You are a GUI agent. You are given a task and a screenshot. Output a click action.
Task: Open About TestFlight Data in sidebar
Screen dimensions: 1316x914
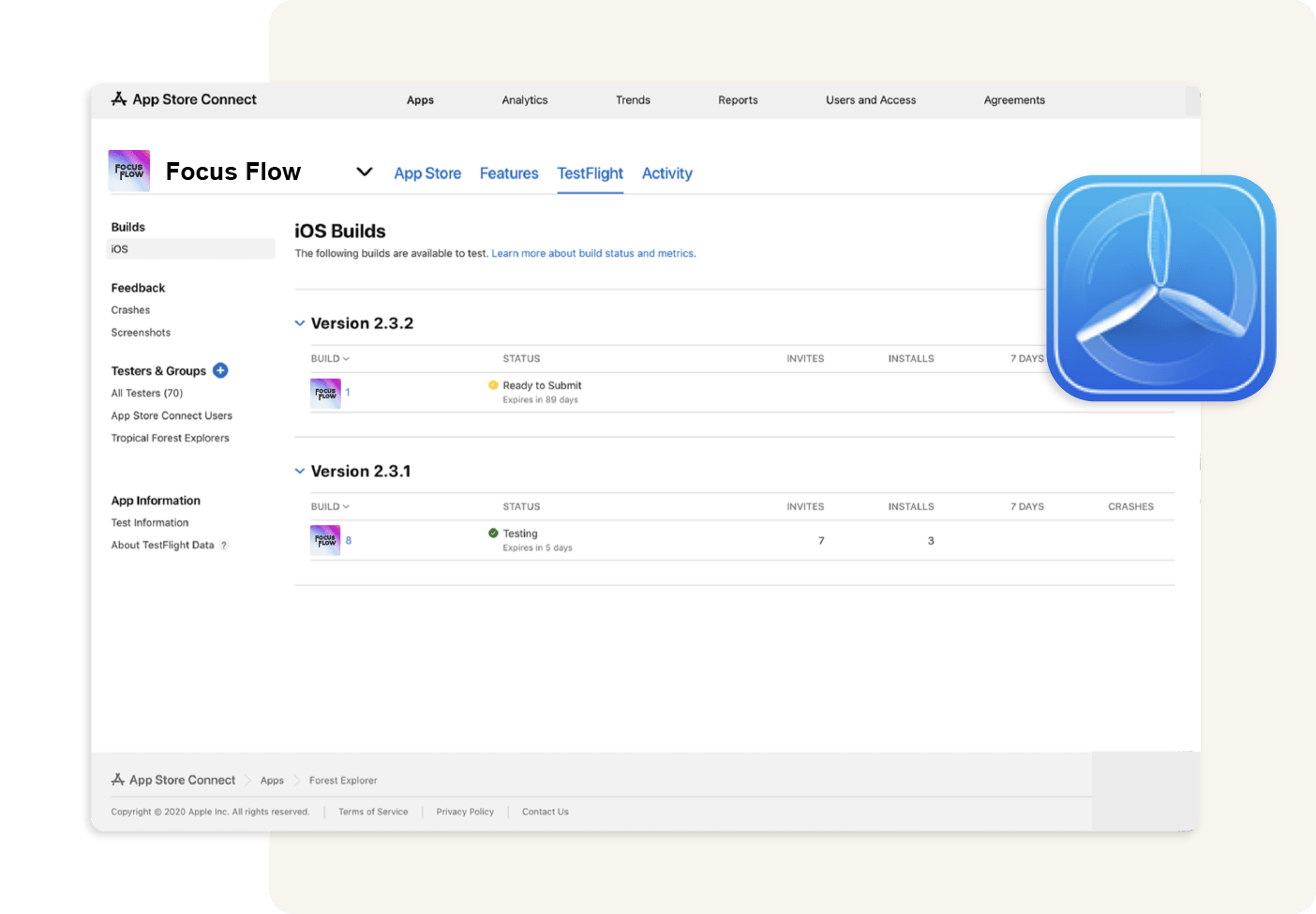pos(162,546)
